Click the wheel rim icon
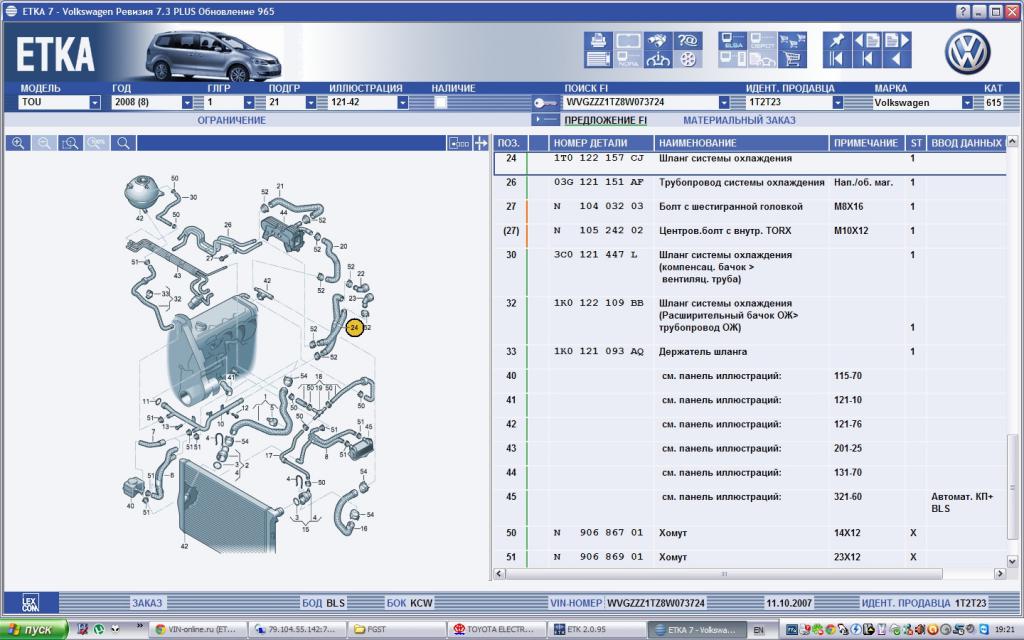Viewport: 1024px width, 640px height. [x=688, y=59]
